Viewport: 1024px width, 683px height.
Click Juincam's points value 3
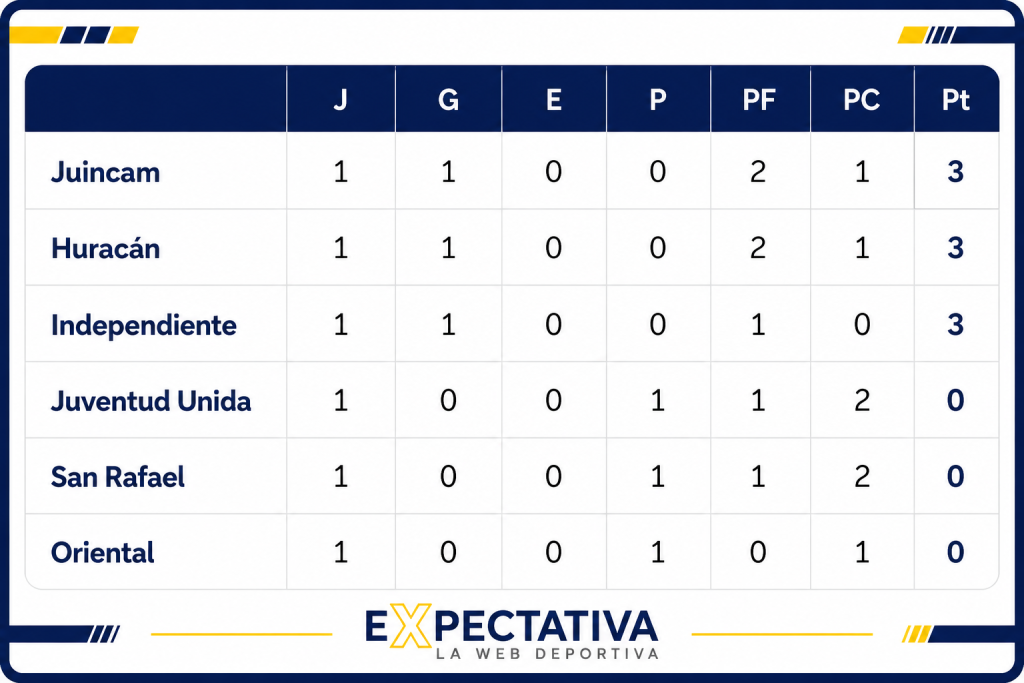tap(955, 172)
